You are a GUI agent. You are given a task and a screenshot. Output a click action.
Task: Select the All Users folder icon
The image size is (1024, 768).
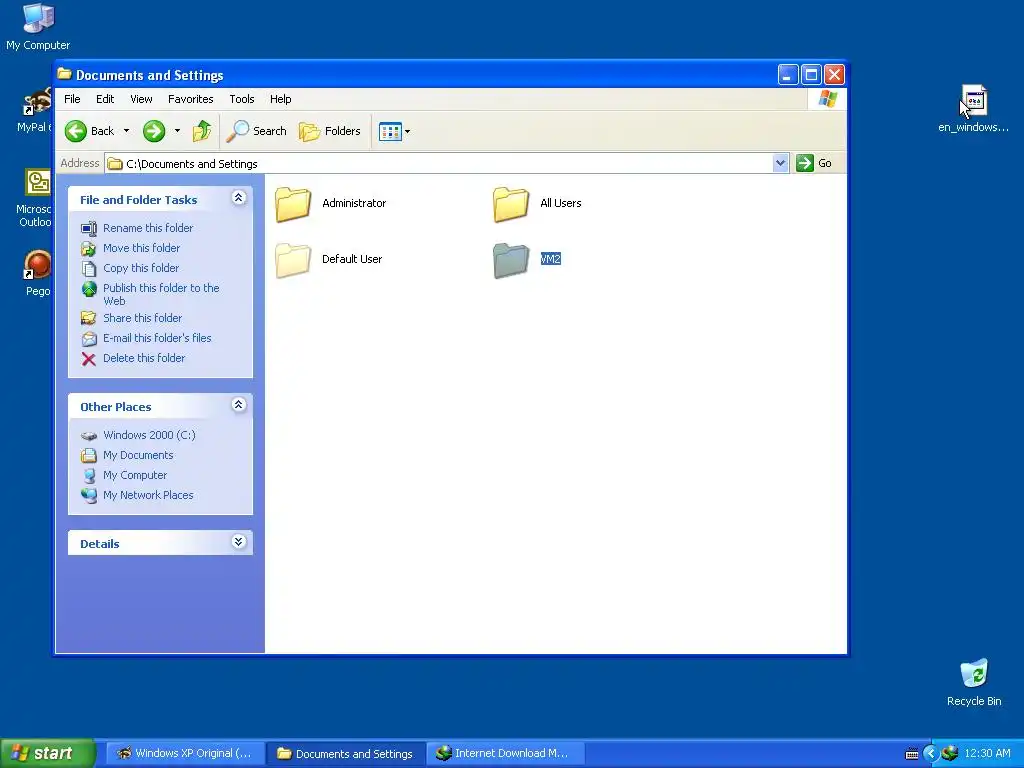tap(511, 204)
